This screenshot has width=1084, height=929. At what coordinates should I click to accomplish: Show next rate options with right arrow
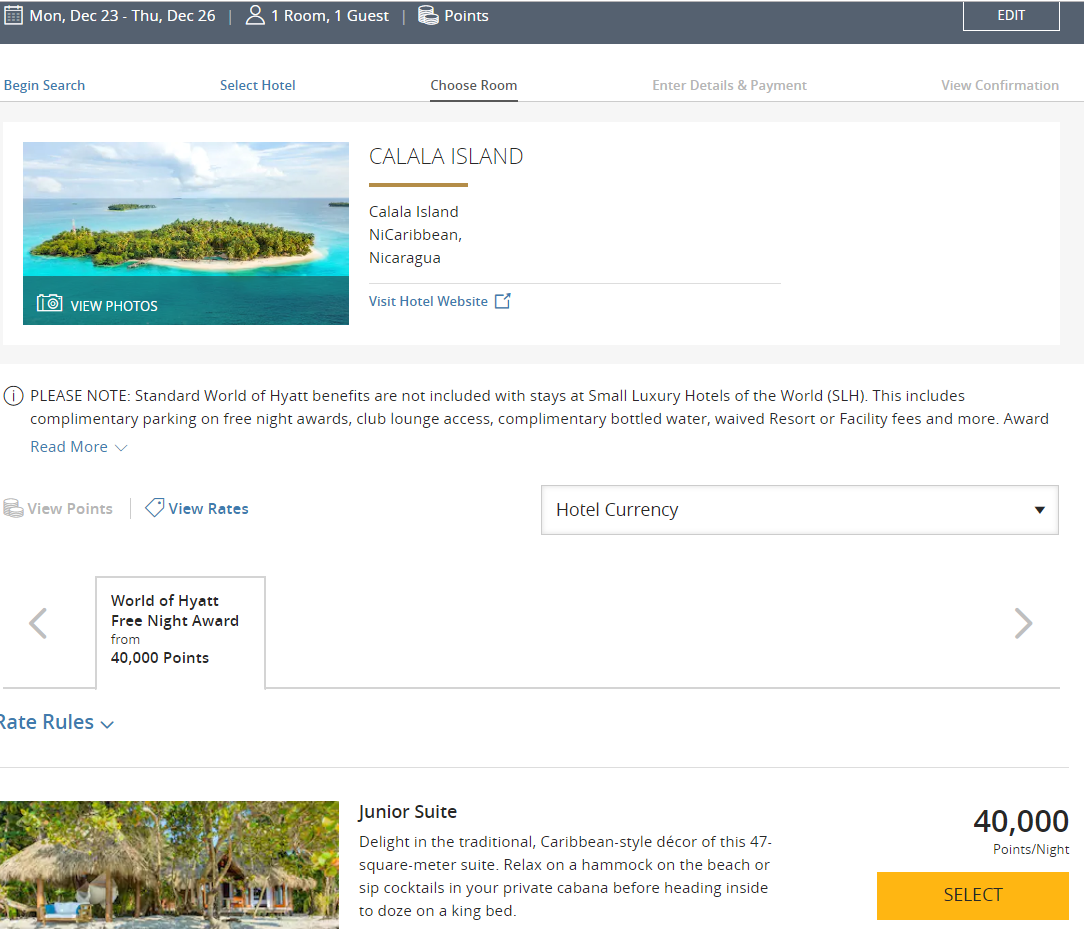pyautogui.click(x=1022, y=623)
